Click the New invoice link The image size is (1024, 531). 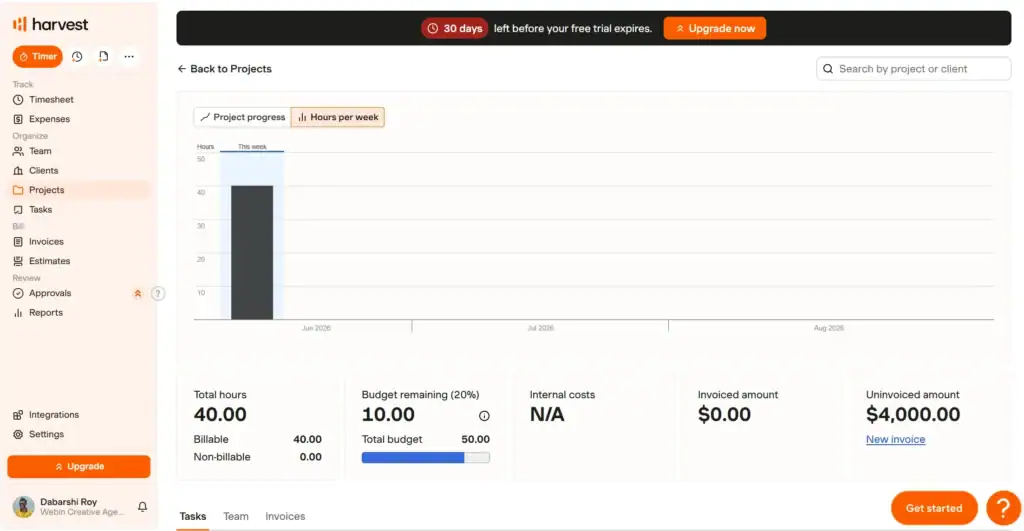895,440
